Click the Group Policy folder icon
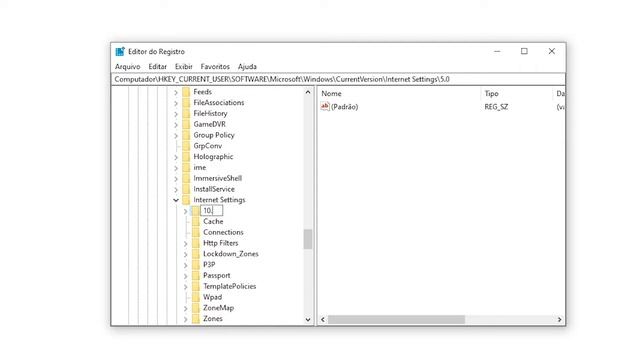 (x=186, y=135)
